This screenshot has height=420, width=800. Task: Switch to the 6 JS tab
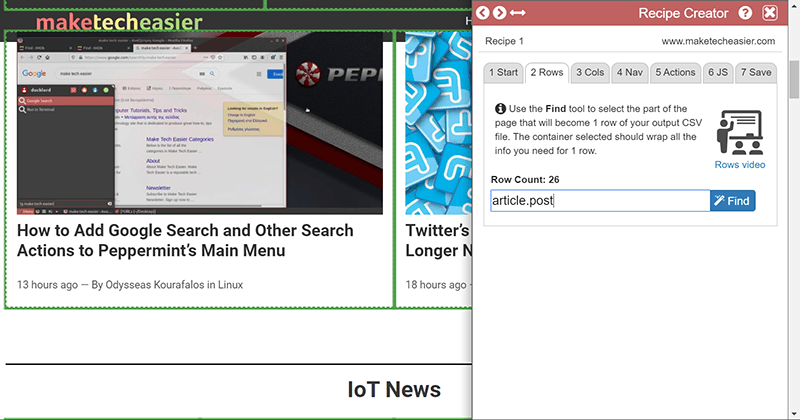[718, 72]
